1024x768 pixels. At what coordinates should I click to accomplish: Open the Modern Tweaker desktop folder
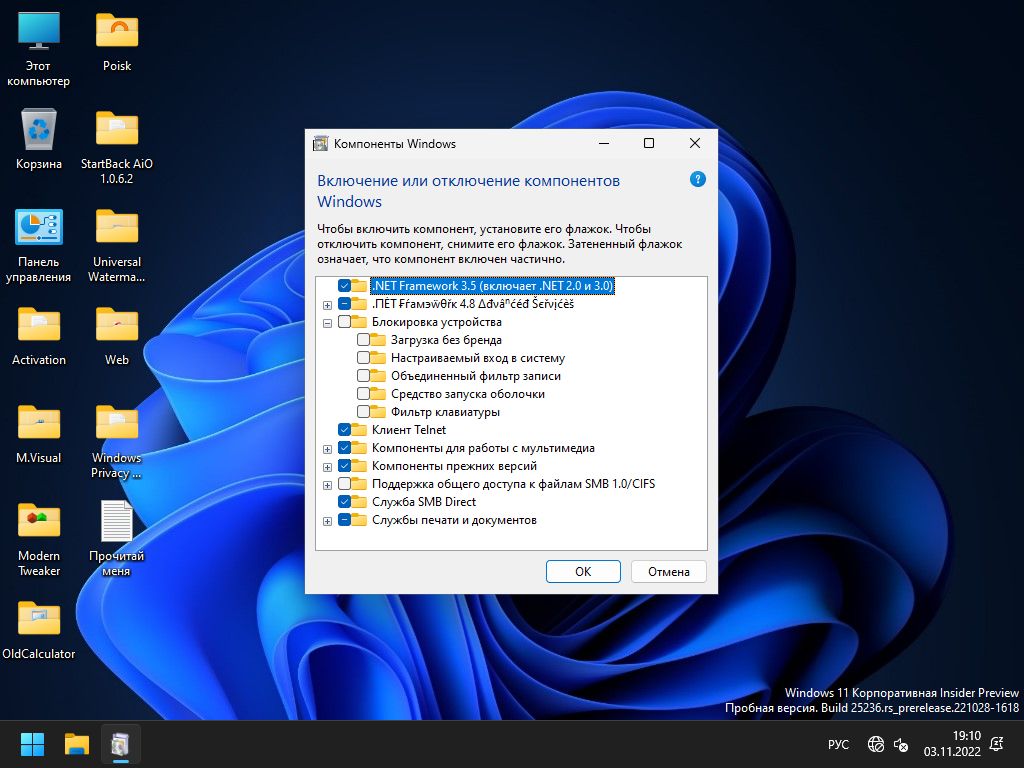pos(39,521)
